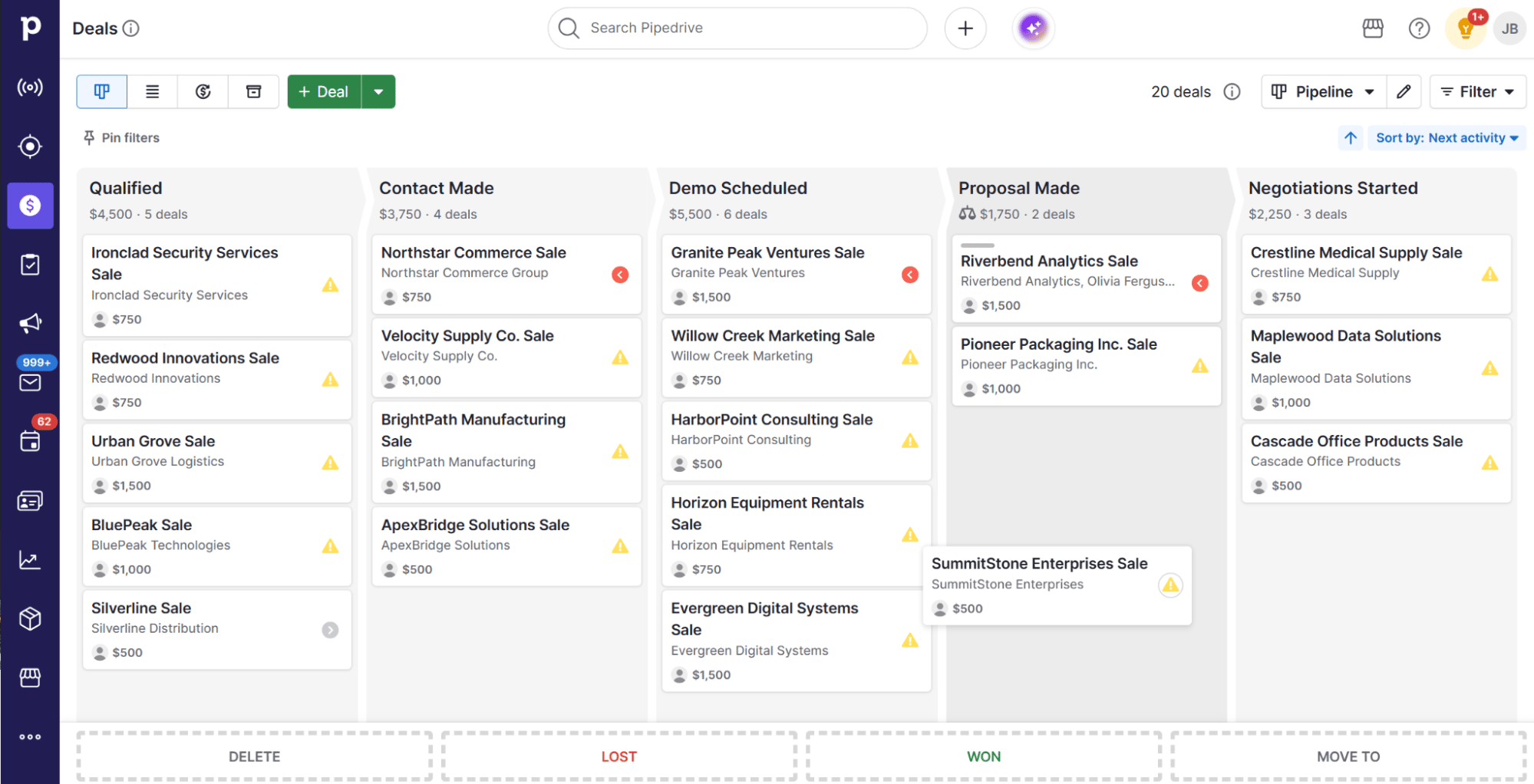Reverse sort direction with arrow icon
The height and width of the screenshot is (784, 1534).
click(1351, 138)
